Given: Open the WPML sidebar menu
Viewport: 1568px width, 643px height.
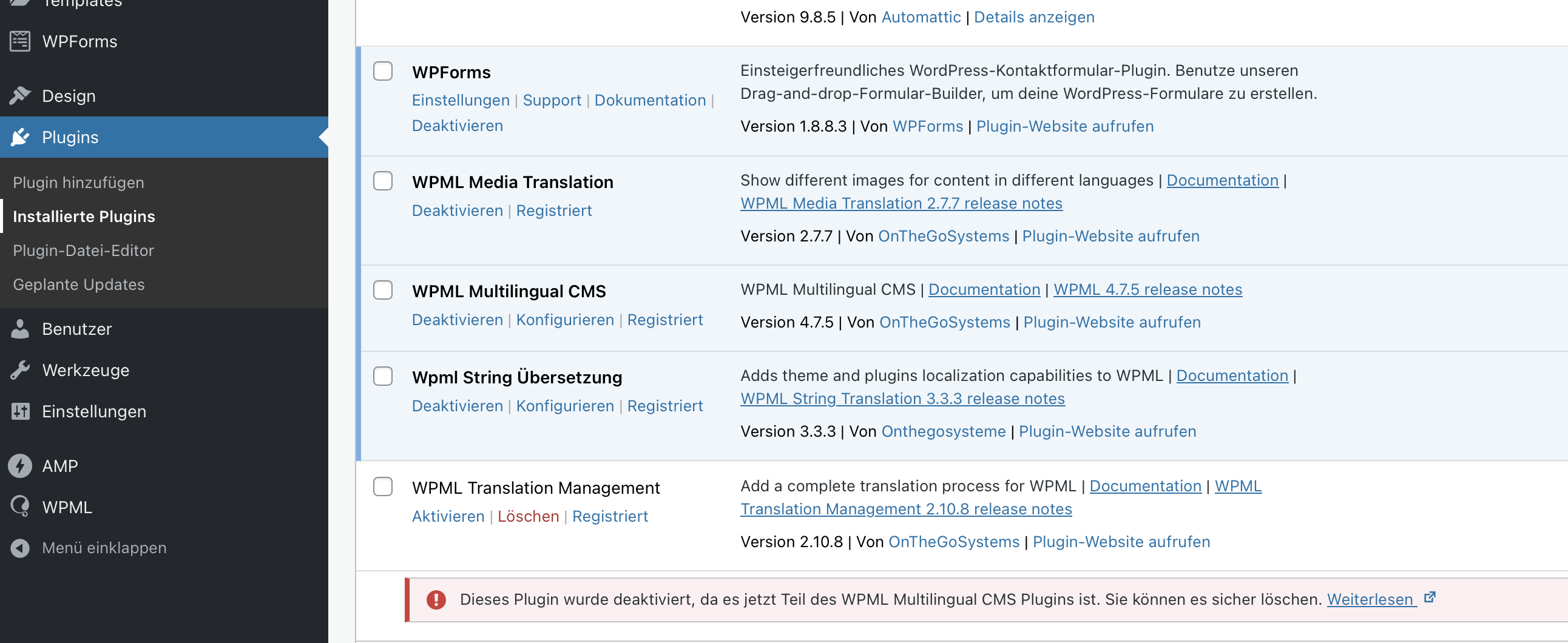Looking at the screenshot, I should coord(164,507).
